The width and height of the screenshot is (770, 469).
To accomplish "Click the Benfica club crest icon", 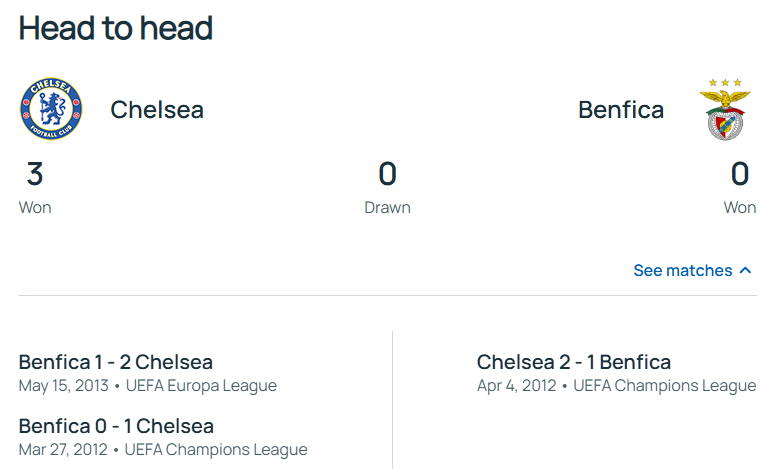I will coord(725,109).
